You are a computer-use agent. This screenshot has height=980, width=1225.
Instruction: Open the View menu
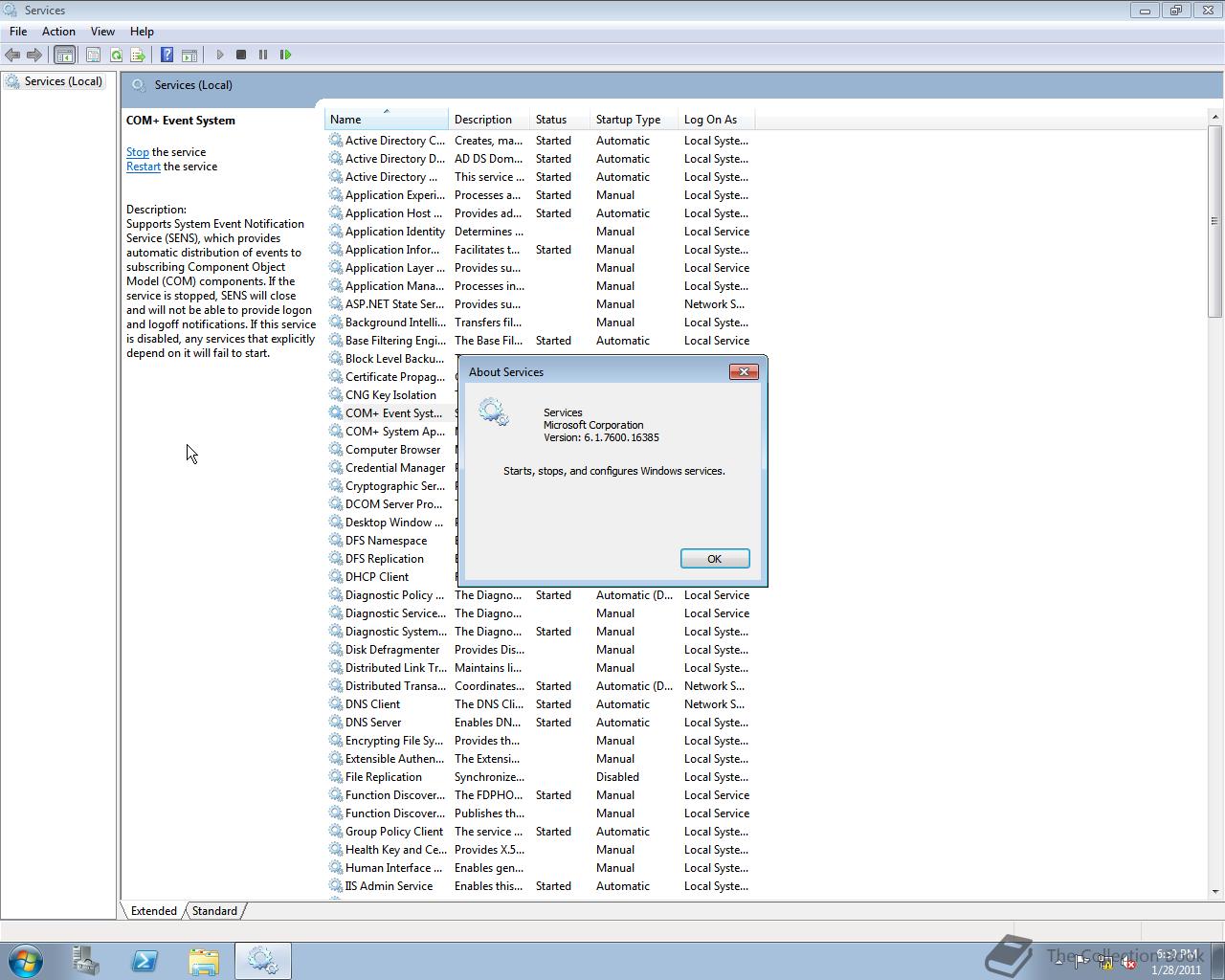pyautogui.click(x=102, y=32)
